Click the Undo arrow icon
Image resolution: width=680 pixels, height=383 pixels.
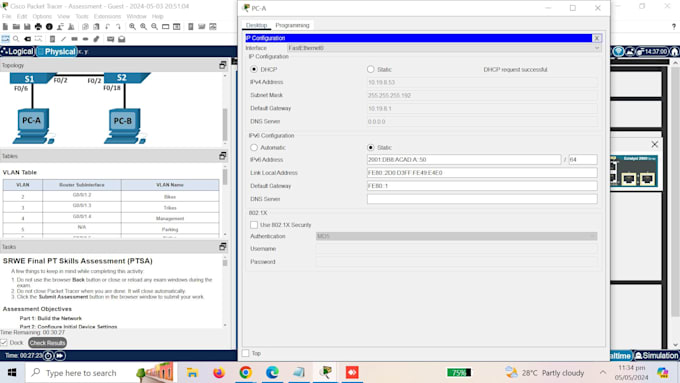(x=107, y=26)
